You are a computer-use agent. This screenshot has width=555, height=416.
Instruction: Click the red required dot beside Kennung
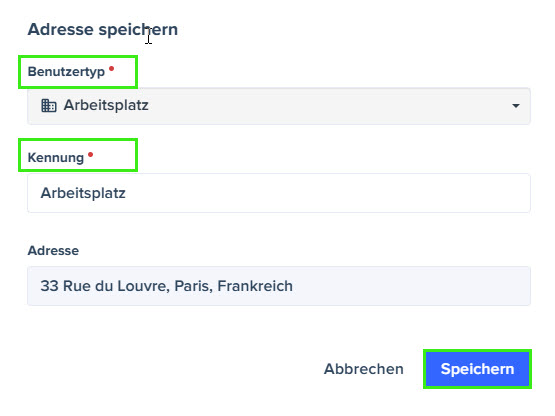(91, 154)
